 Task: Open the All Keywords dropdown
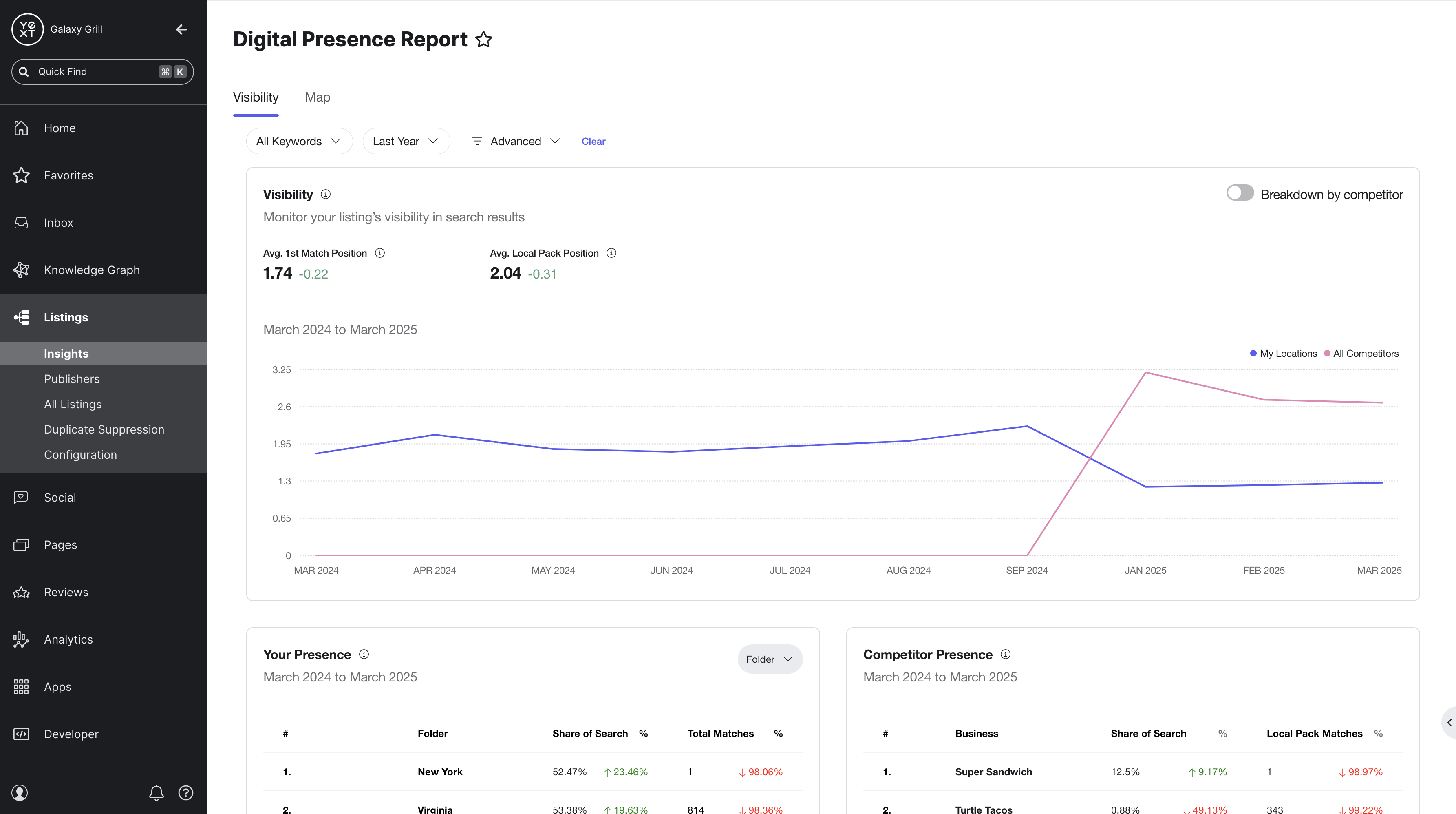pos(299,141)
